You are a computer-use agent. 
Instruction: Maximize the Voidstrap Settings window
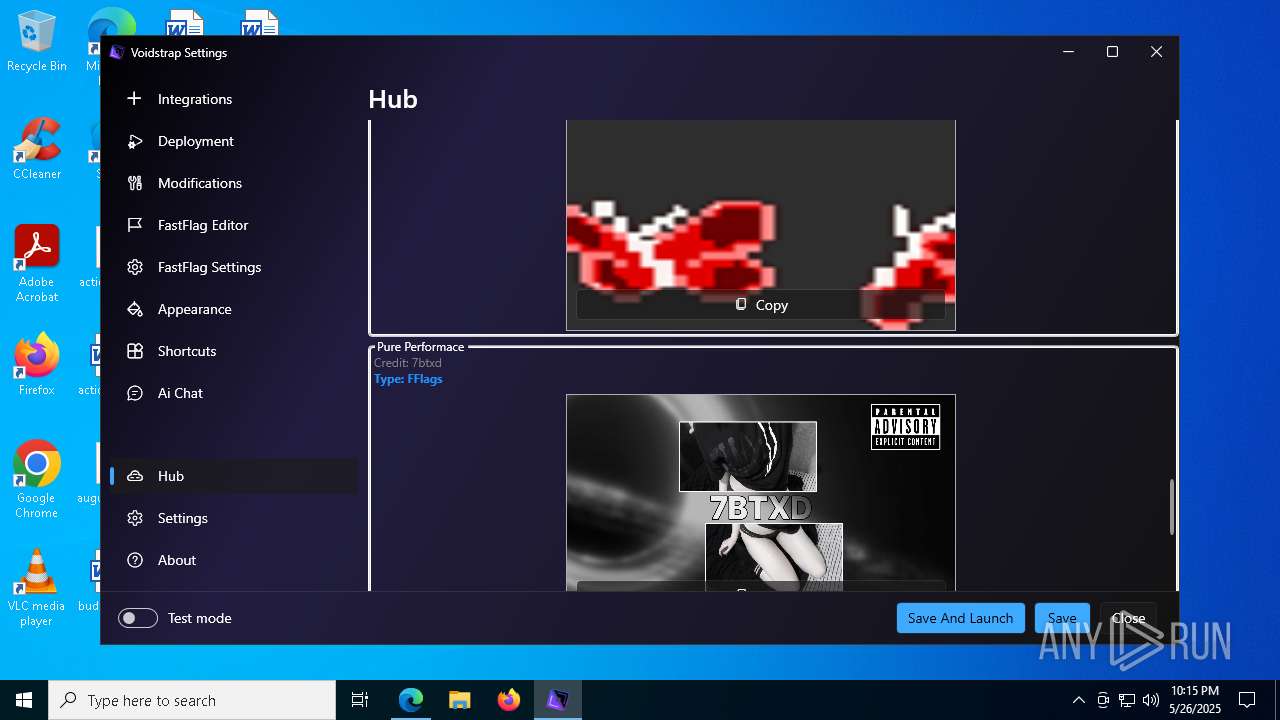1112,52
